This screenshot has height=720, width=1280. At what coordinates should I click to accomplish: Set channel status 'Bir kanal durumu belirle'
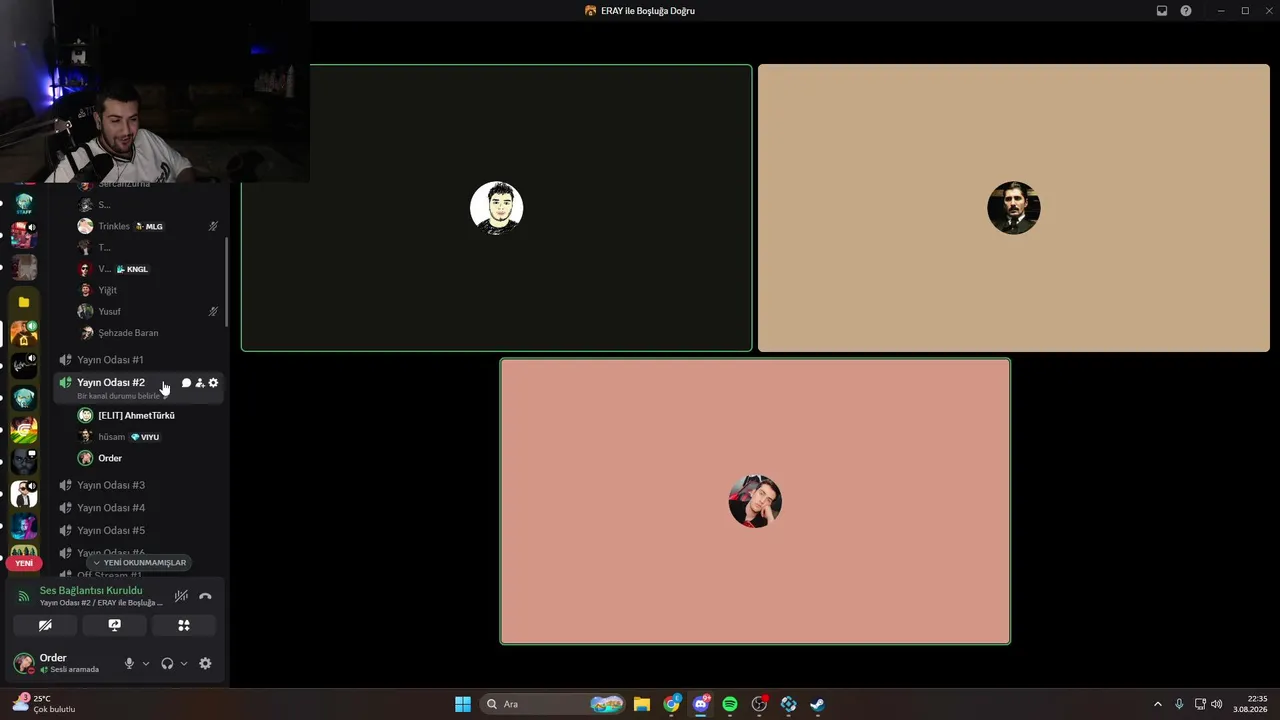coord(119,396)
